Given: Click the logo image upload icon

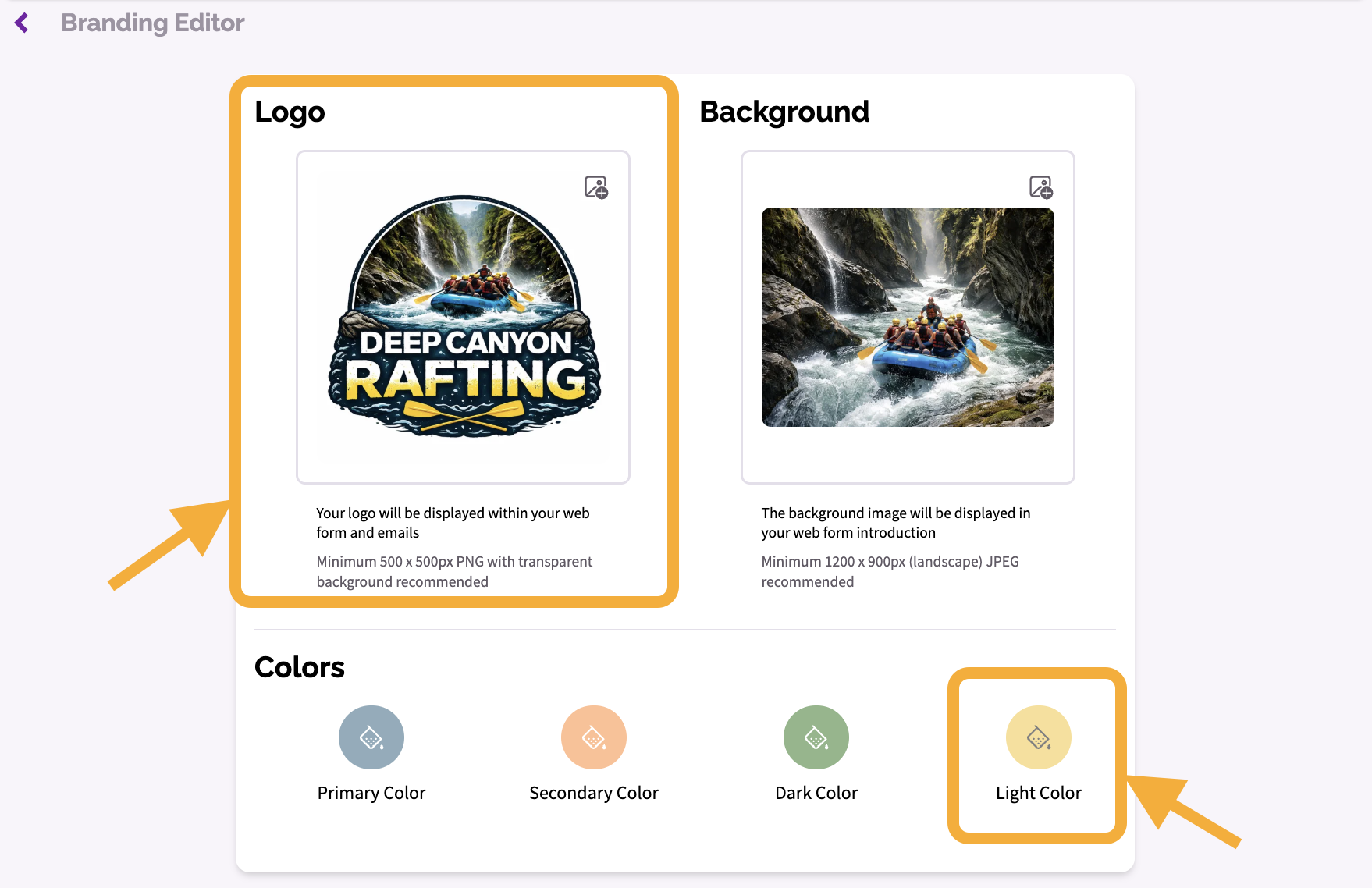Looking at the screenshot, I should click(596, 187).
